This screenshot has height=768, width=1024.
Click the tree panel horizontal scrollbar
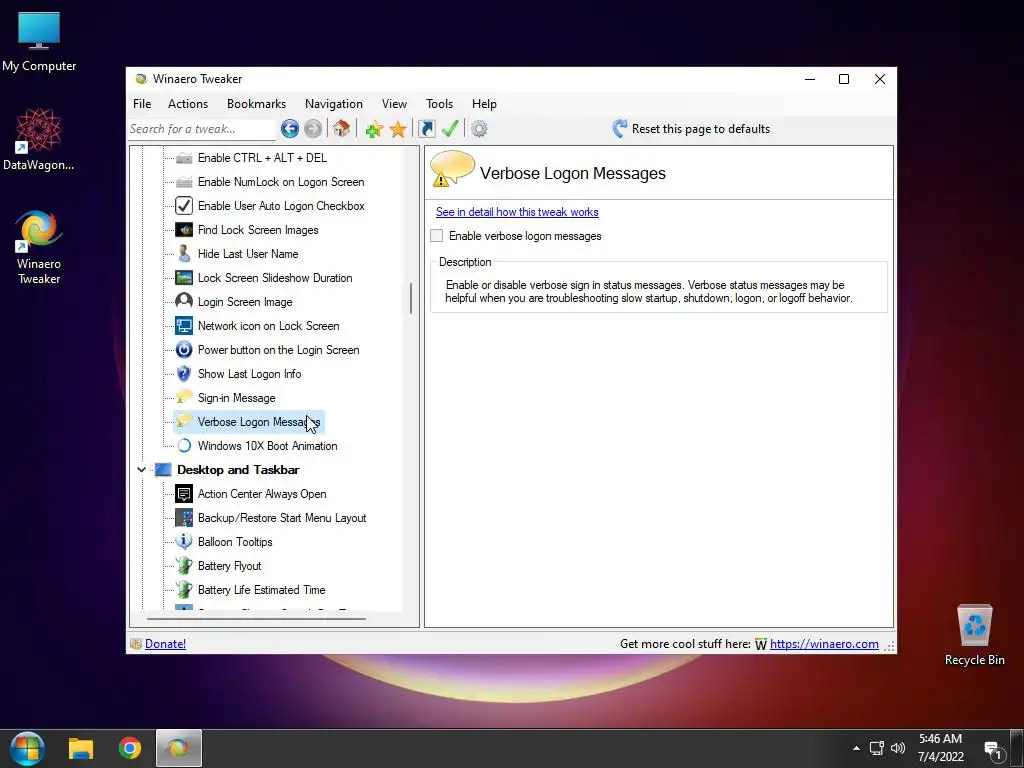(257, 618)
